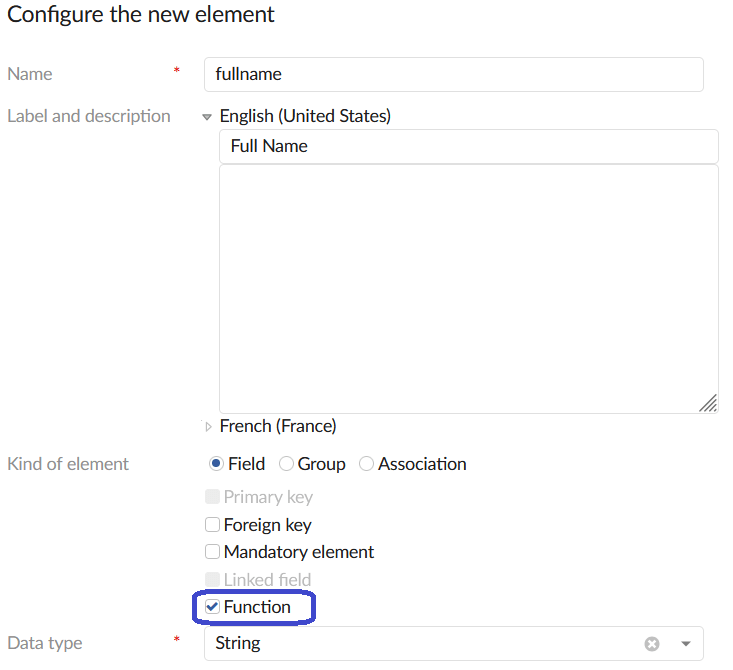The image size is (733, 670).
Task: Click the Full Name label field
Action: pos(468,146)
